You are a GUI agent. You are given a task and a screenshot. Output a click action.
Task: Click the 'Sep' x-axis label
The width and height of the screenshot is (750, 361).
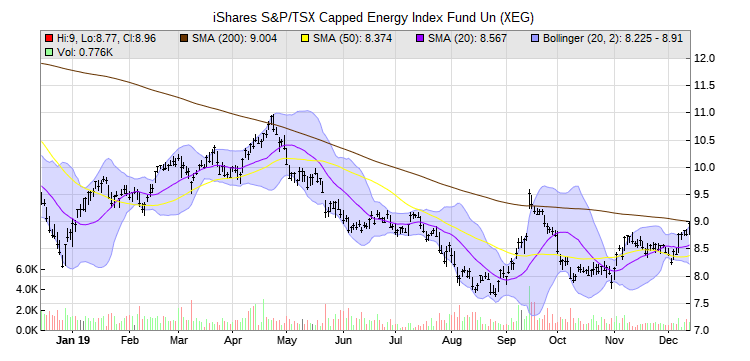tap(507, 341)
